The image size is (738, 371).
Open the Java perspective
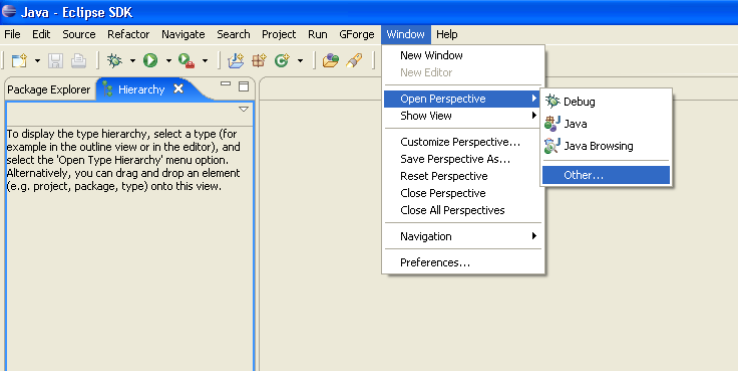pyautogui.click(x=606, y=124)
